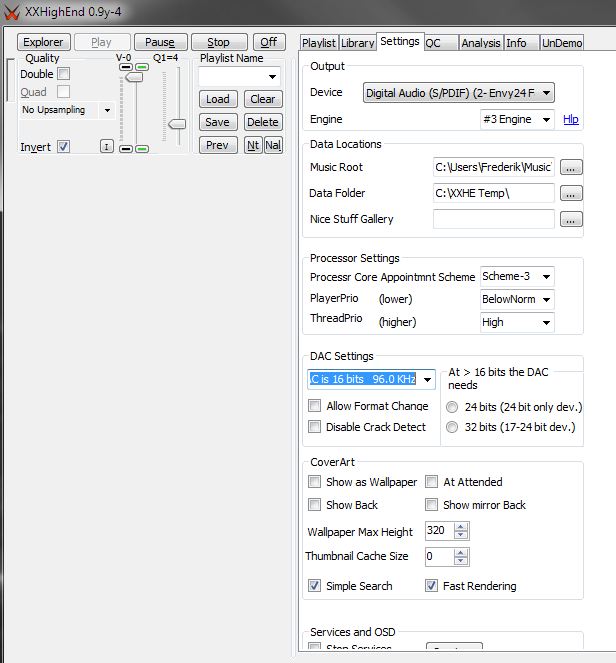
Task: Open the PlayerPrio BelowNorm dropdown
Action: pos(546,299)
